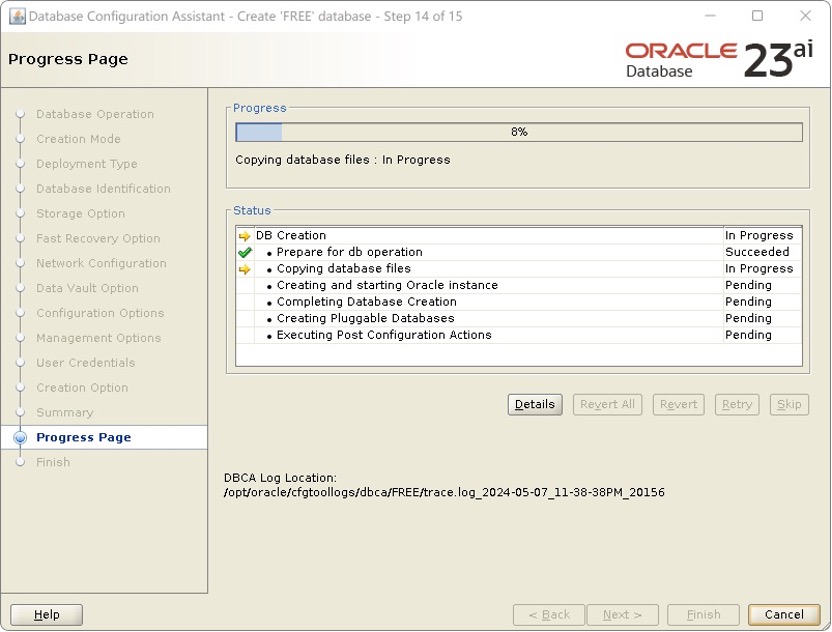Select Creation Mode step in sidebar
The height and width of the screenshot is (632, 832).
tap(79, 139)
